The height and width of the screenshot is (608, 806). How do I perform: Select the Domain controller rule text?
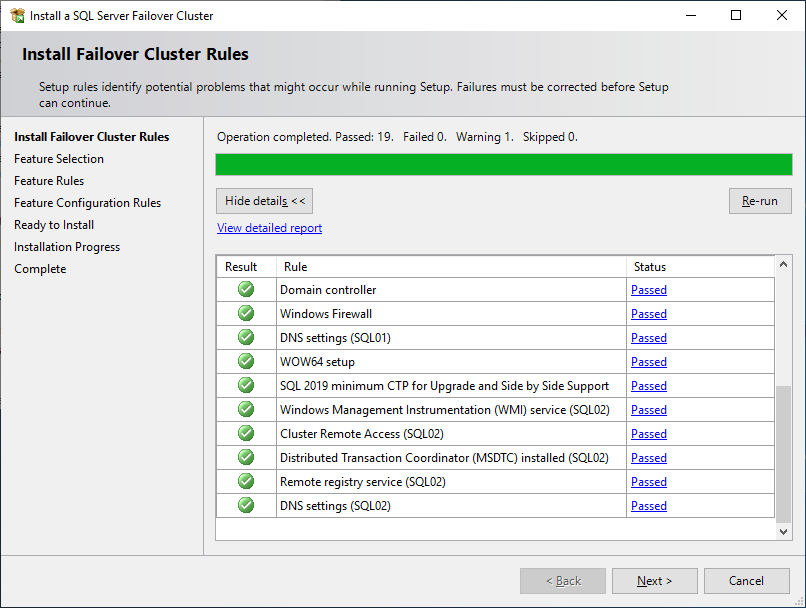point(328,290)
